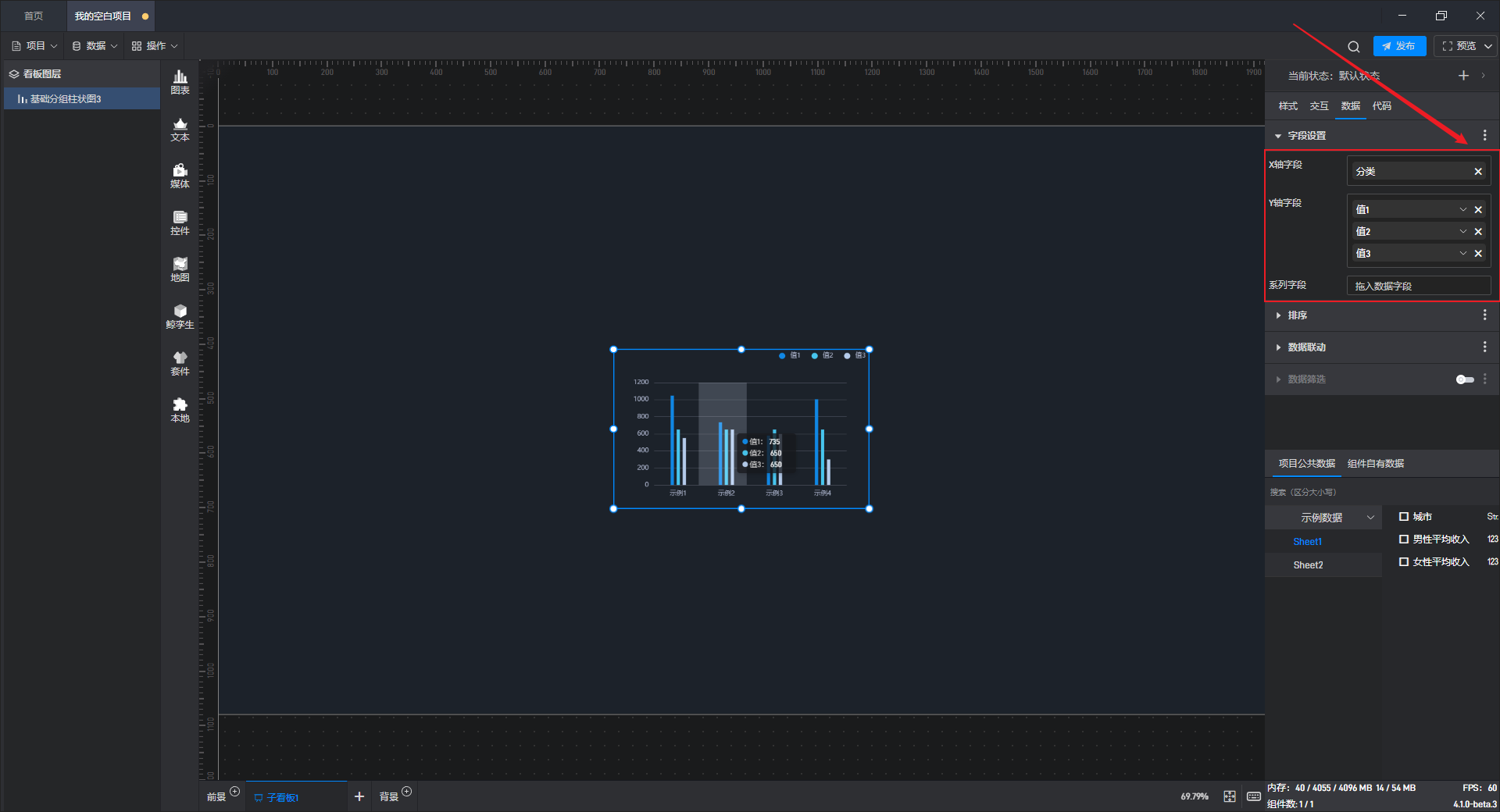This screenshot has width=1500, height=812.
Task: Open the 数据 menu
Action: [x=95, y=46]
